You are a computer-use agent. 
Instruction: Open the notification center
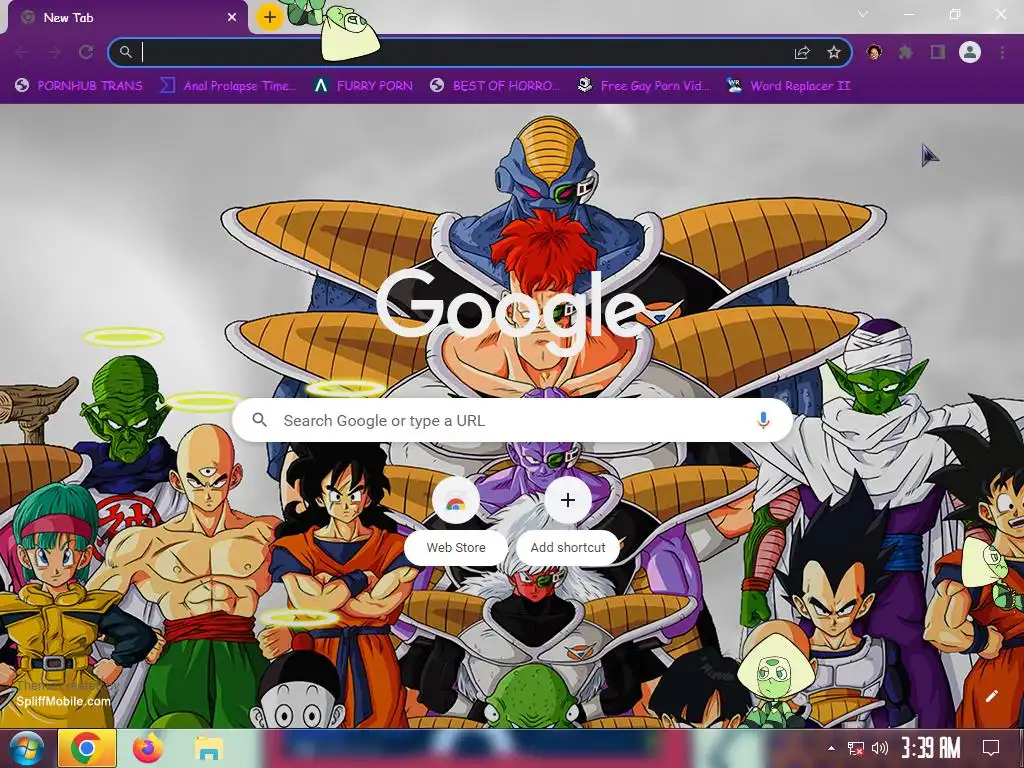[991, 748]
